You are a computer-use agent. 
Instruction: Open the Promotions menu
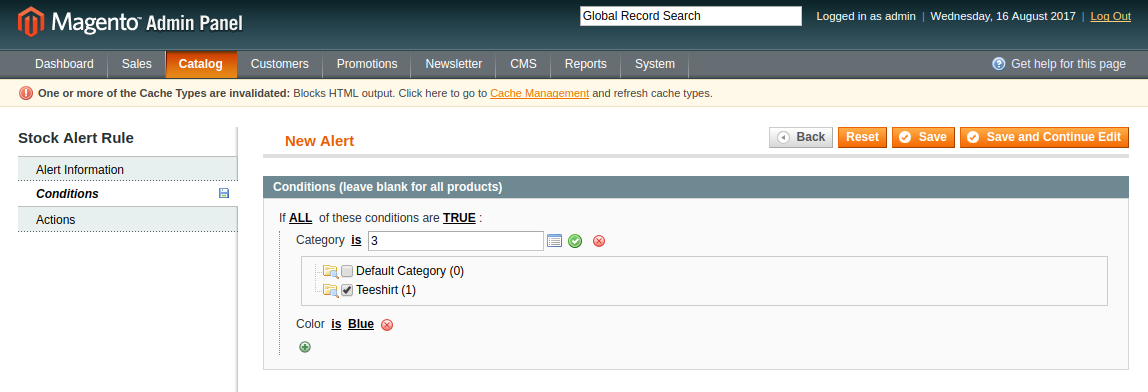pos(367,64)
